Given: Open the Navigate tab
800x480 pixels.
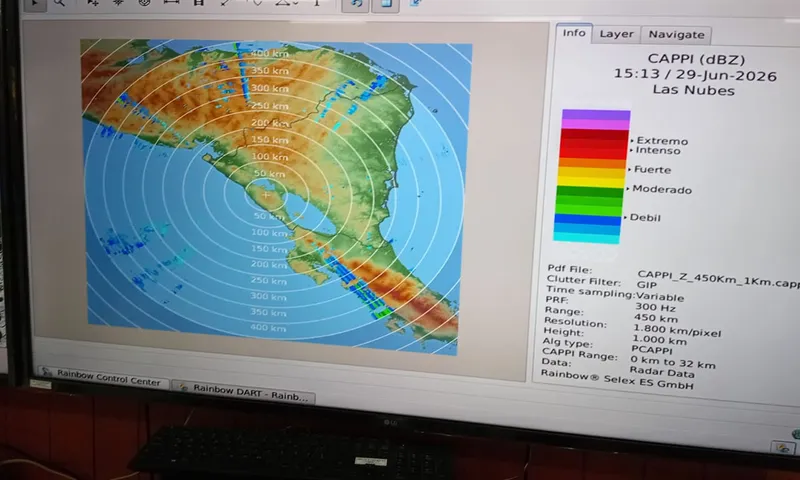Looking at the screenshot, I should pyautogui.click(x=676, y=35).
